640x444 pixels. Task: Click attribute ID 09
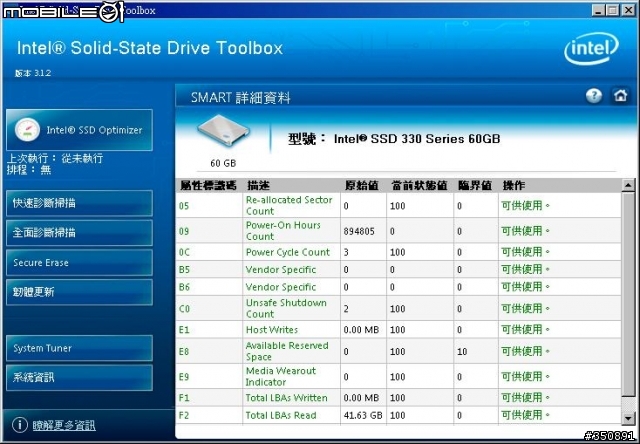pyautogui.click(x=184, y=231)
